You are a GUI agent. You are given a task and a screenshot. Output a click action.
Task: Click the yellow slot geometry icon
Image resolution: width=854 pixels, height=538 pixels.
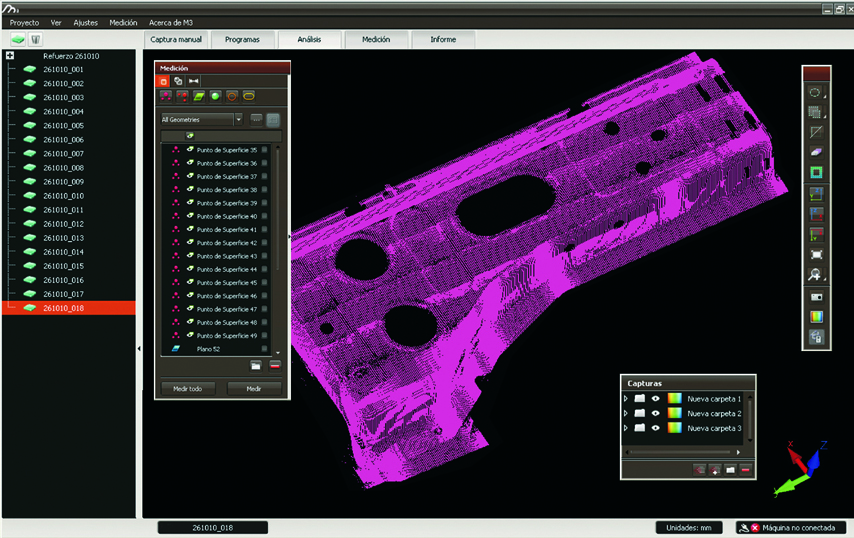[248, 97]
